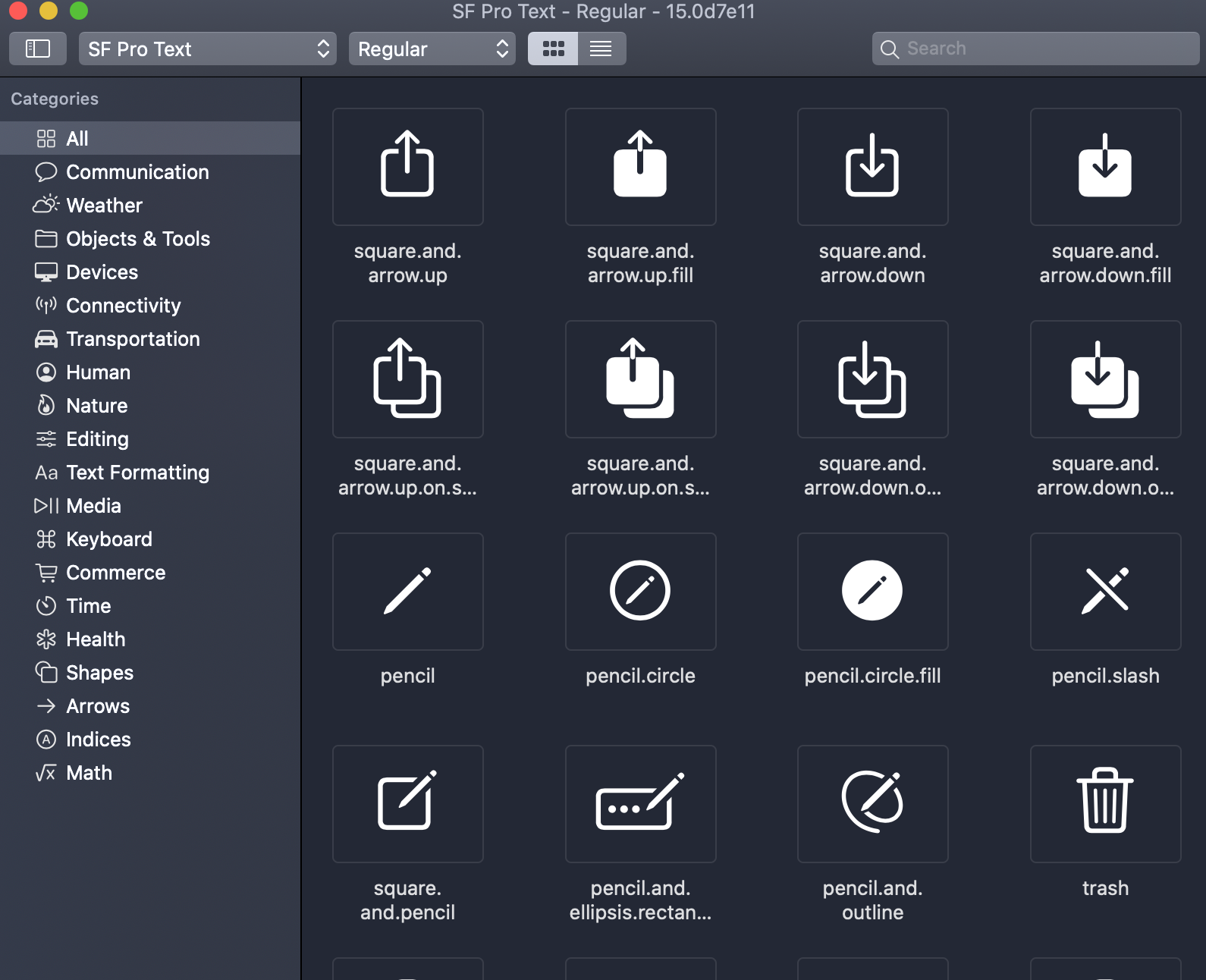Screen dimensions: 1206x980
Task: Open the Text Formatting category
Action: coord(150,472)
